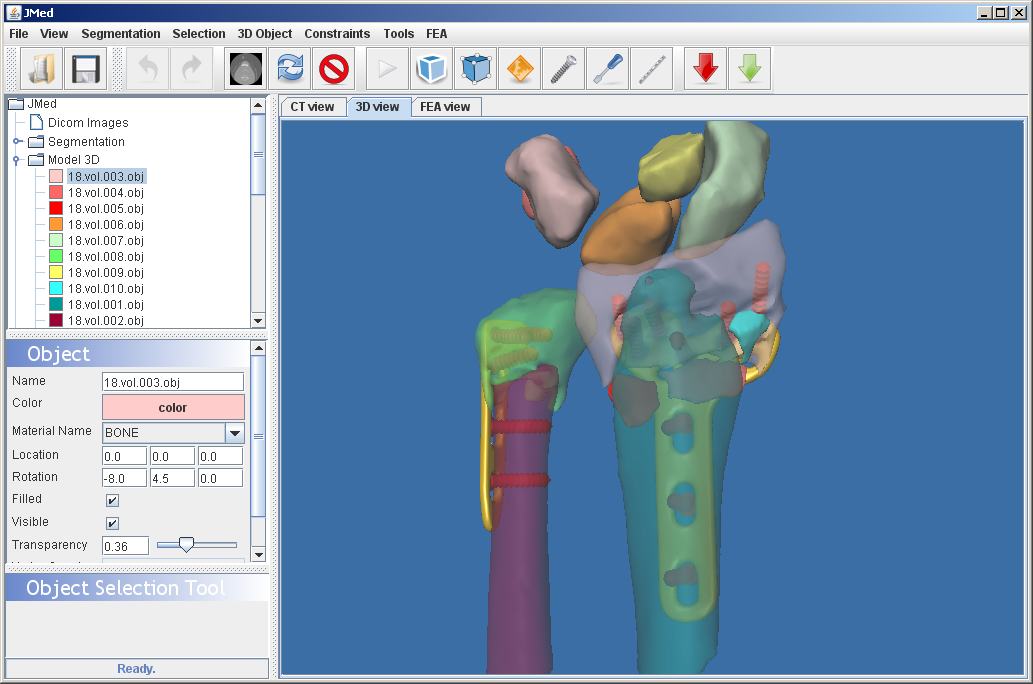Uncheck the Filled checkbox
Screen dimensions: 1033x684
coord(113,500)
